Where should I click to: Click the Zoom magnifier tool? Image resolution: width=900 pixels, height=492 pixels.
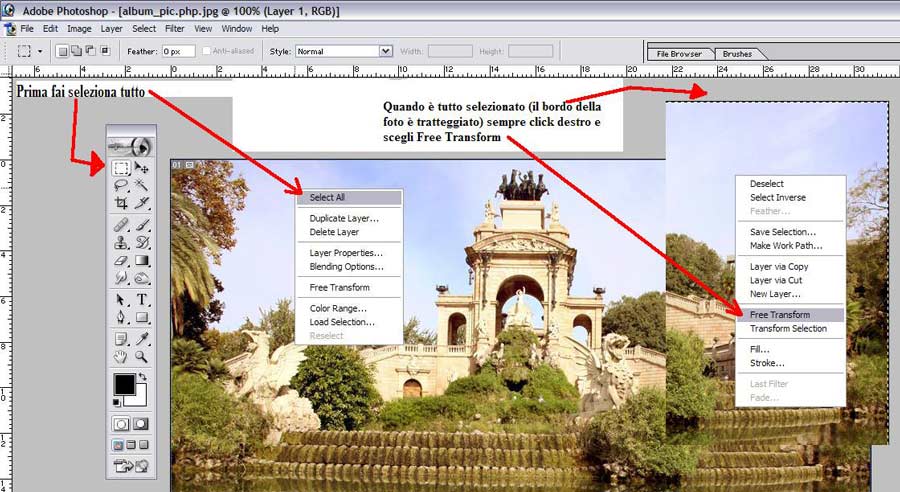click(x=142, y=355)
